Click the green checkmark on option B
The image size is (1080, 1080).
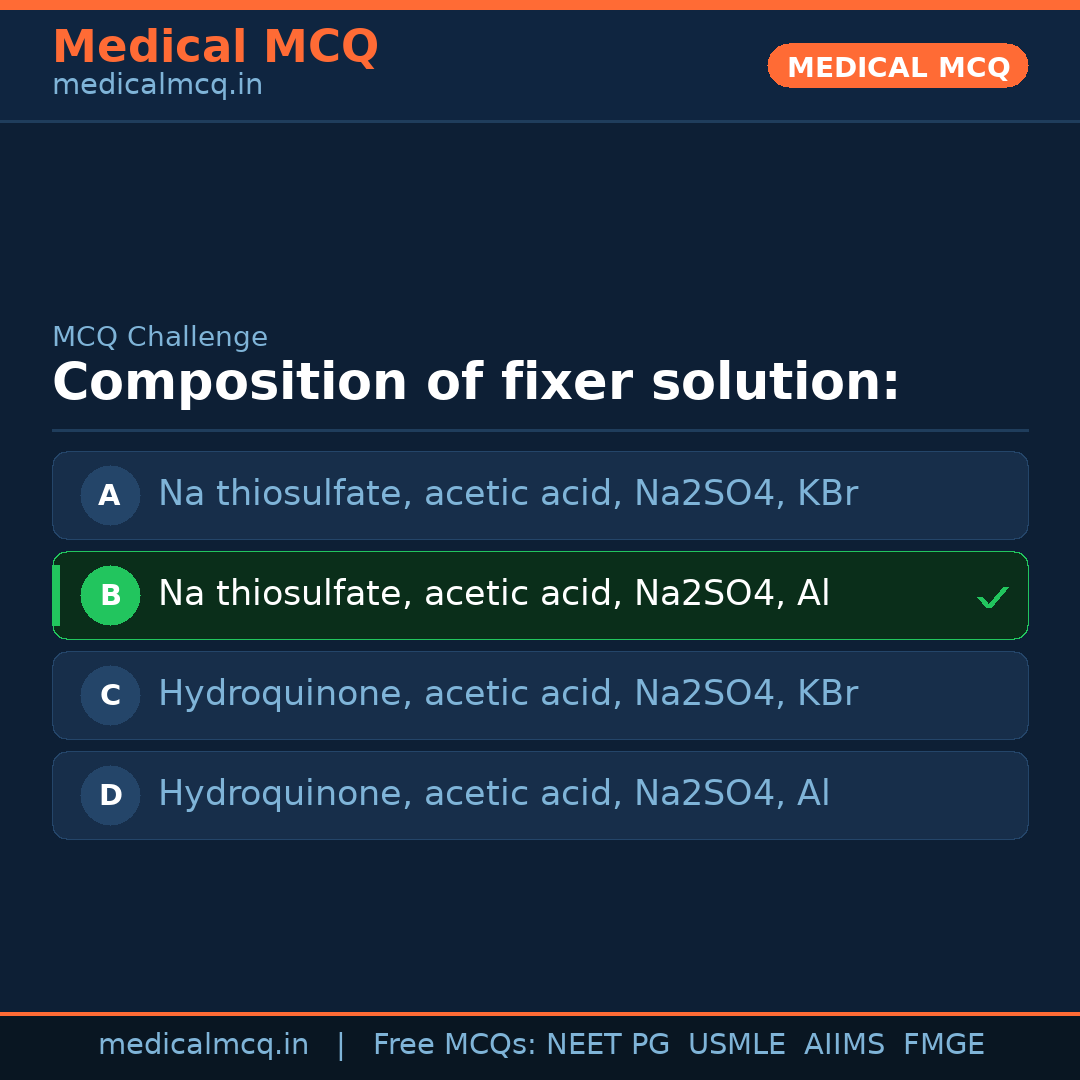[x=992, y=598]
